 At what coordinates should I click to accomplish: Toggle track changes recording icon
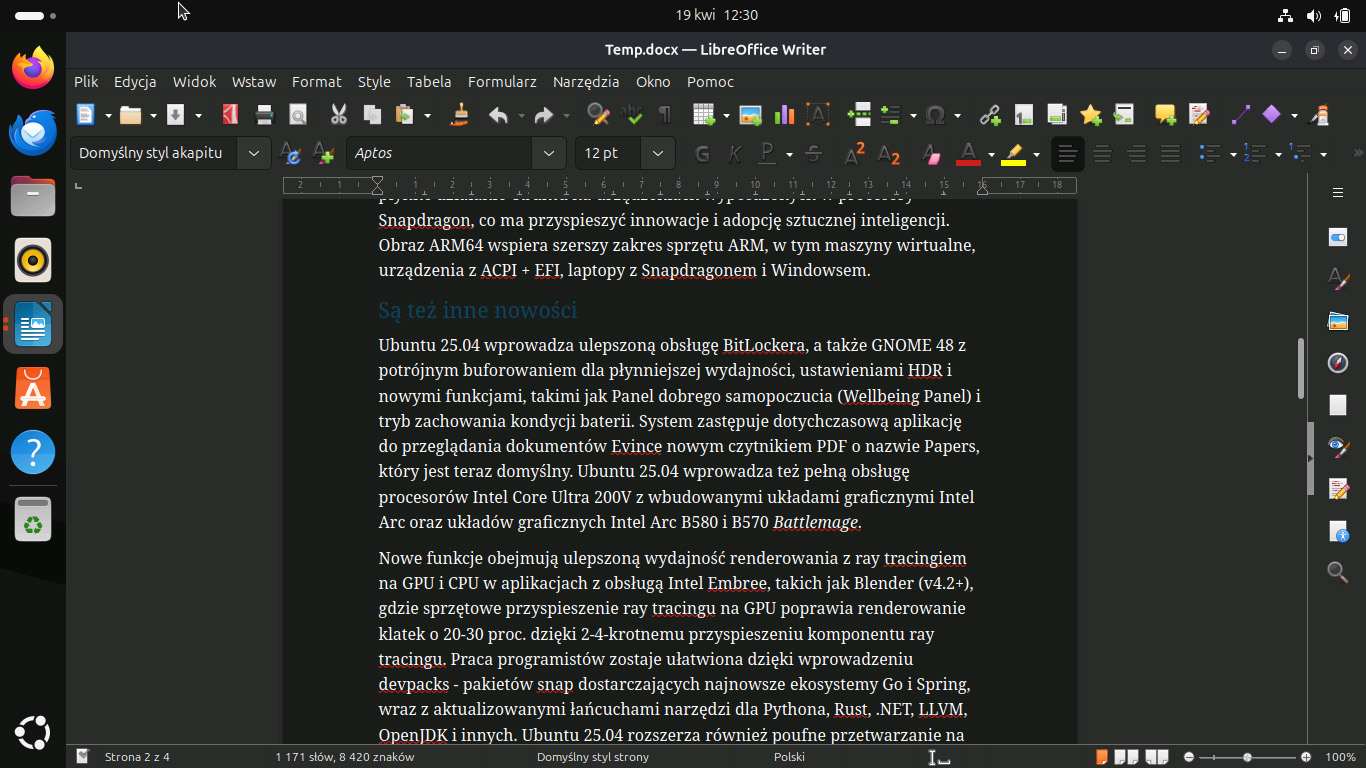click(x=1198, y=115)
